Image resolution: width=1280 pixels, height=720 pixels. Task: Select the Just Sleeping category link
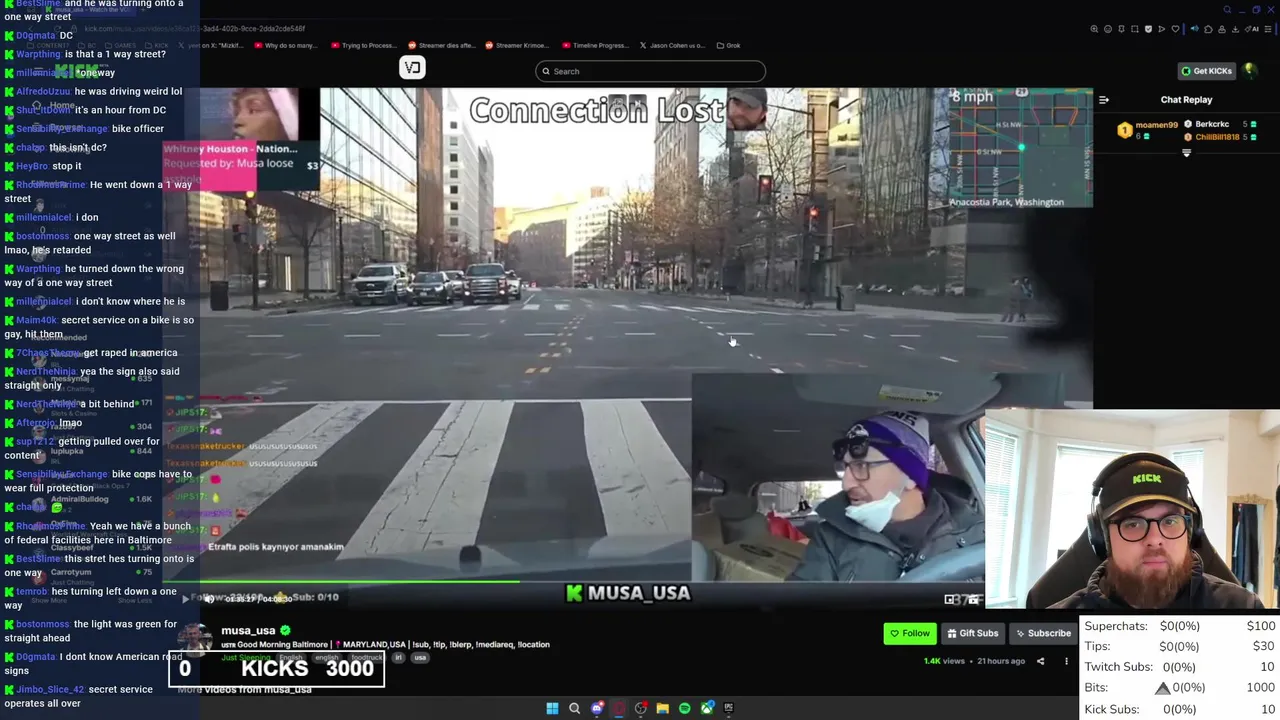246,657
